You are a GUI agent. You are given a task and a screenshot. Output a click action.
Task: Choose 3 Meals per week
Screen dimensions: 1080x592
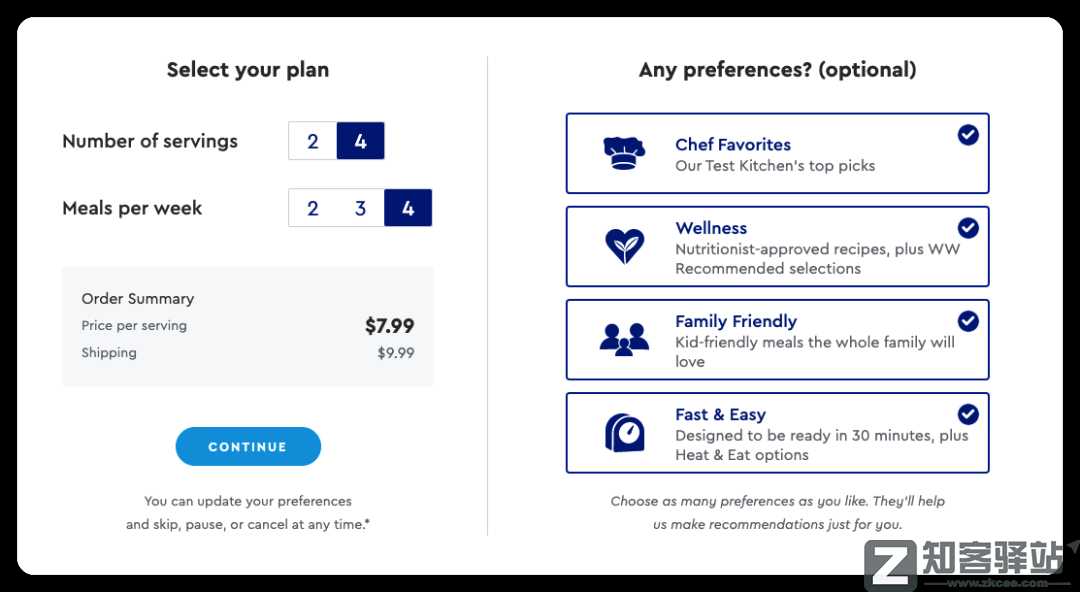(360, 208)
